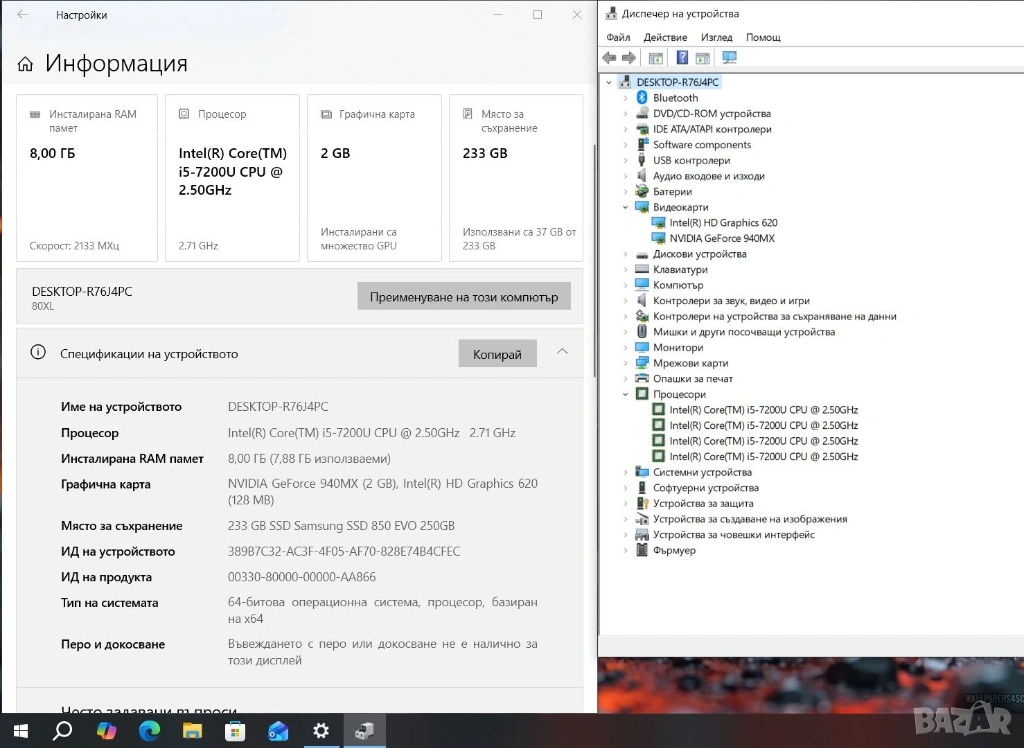Collapse the Видеокарти category
The image size is (1024, 748).
pyautogui.click(x=627, y=207)
